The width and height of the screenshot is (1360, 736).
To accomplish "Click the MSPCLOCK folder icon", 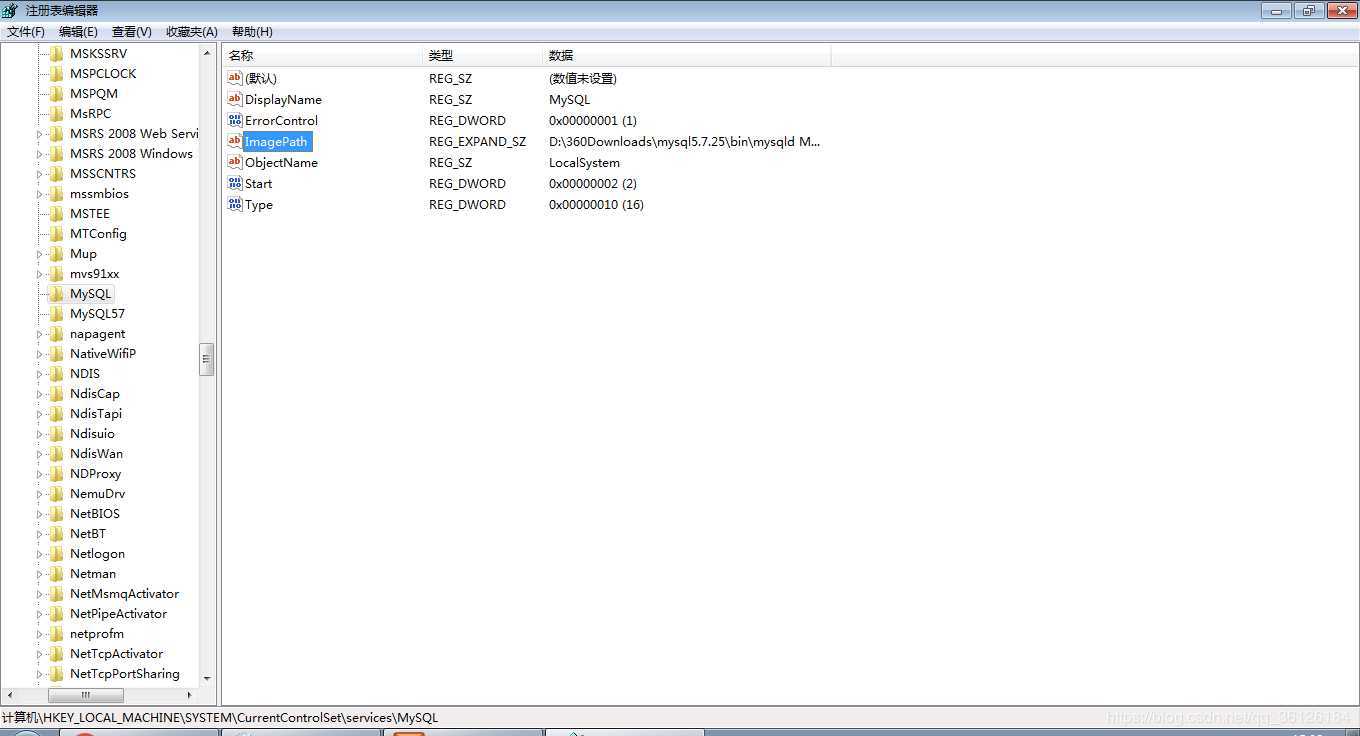I will [x=57, y=74].
